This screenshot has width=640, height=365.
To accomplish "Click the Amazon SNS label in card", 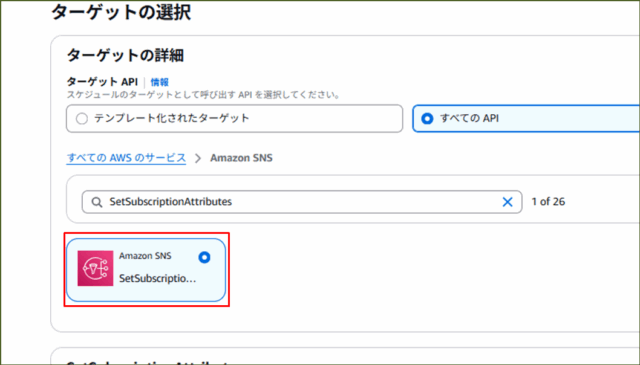I will (x=145, y=256).
